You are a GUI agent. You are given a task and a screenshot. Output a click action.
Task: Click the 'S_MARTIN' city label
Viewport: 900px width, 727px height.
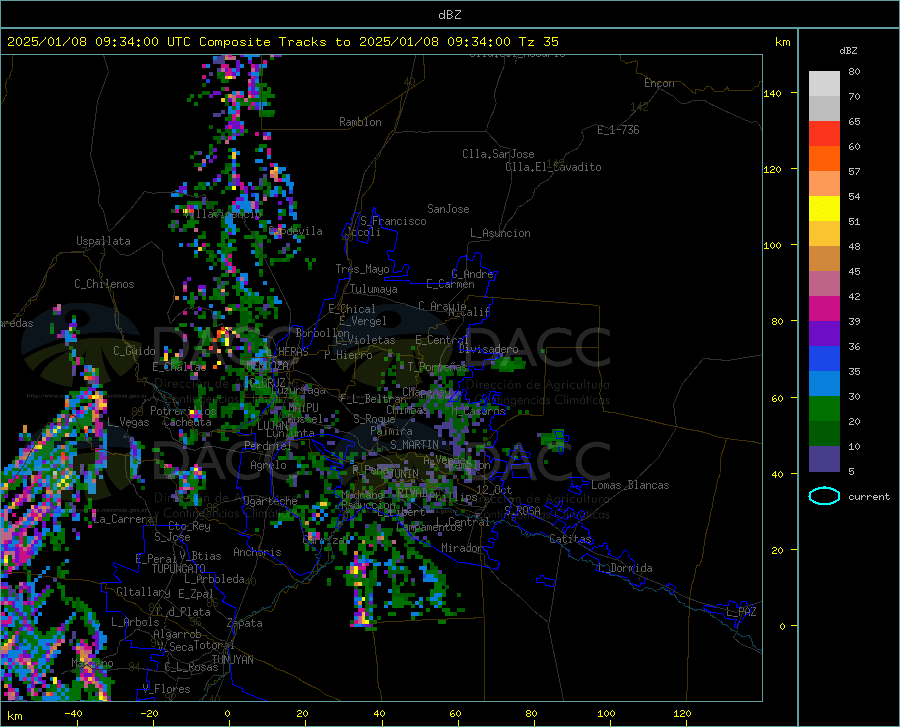[414, 445]
